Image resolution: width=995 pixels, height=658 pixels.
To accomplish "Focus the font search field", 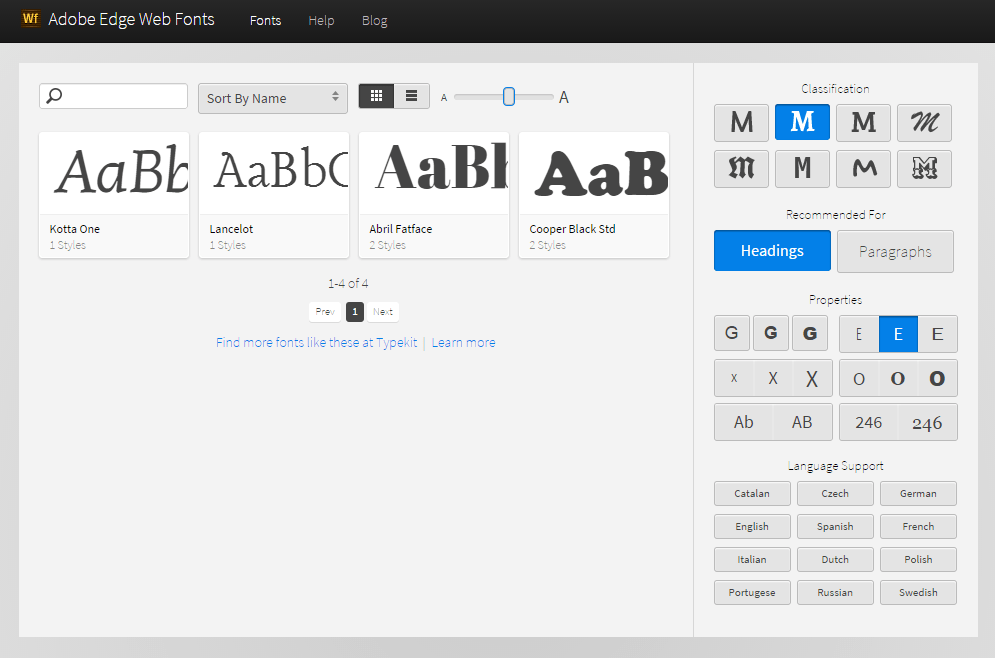I will (x=114, y=96).
